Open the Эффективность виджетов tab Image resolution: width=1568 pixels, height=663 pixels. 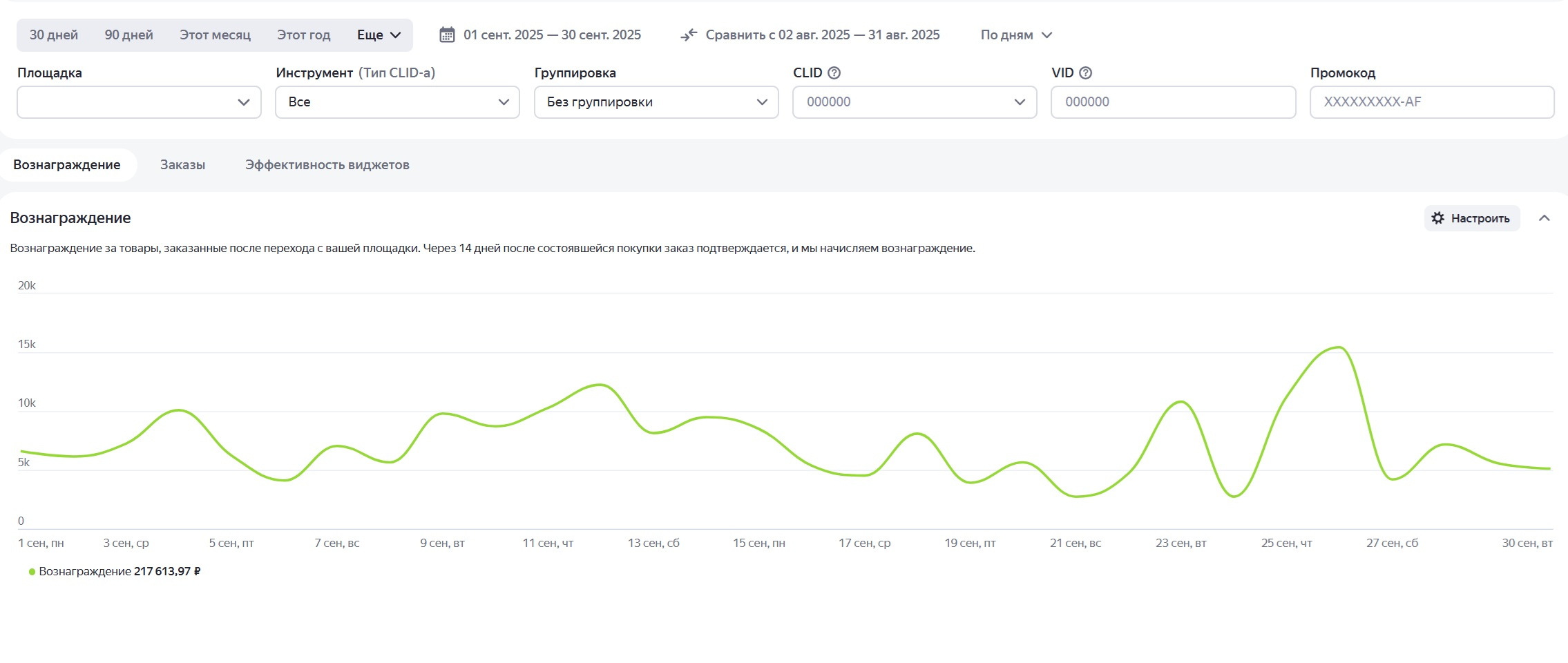(x=327, y=165)
